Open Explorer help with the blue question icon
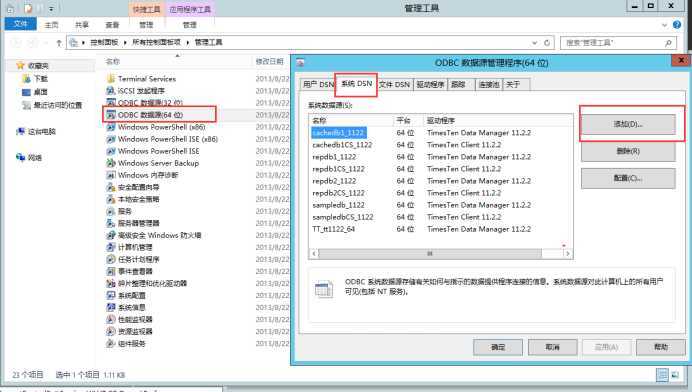Screen dimensions: 692x392 677,25
